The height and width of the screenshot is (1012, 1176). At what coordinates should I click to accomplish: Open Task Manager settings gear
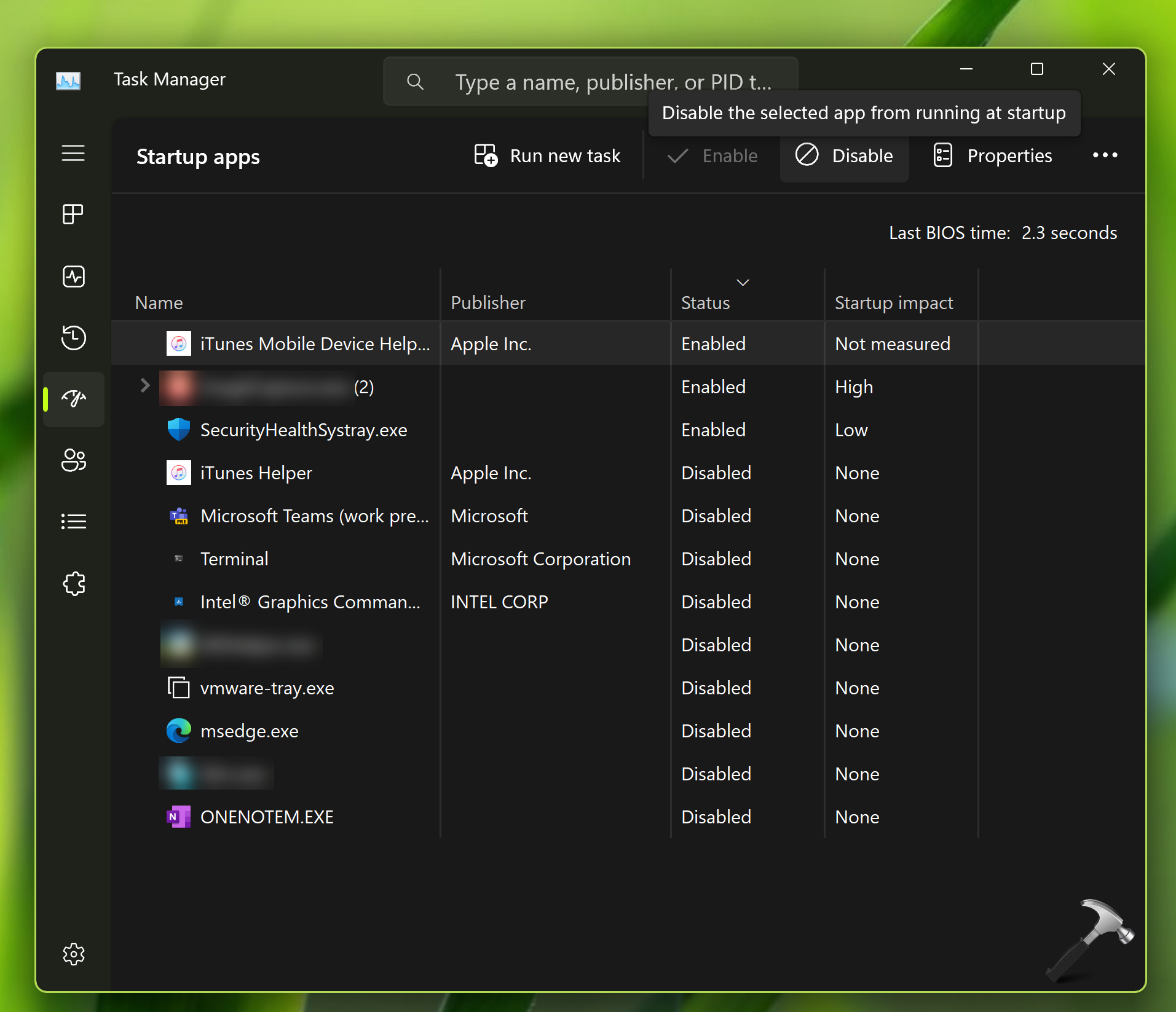coord(73,954)
